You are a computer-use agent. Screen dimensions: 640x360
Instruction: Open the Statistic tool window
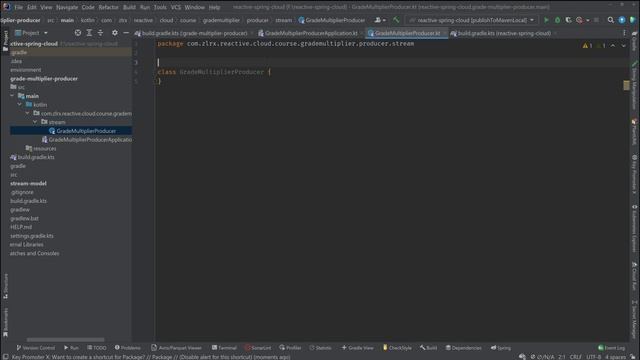[320, 348]
